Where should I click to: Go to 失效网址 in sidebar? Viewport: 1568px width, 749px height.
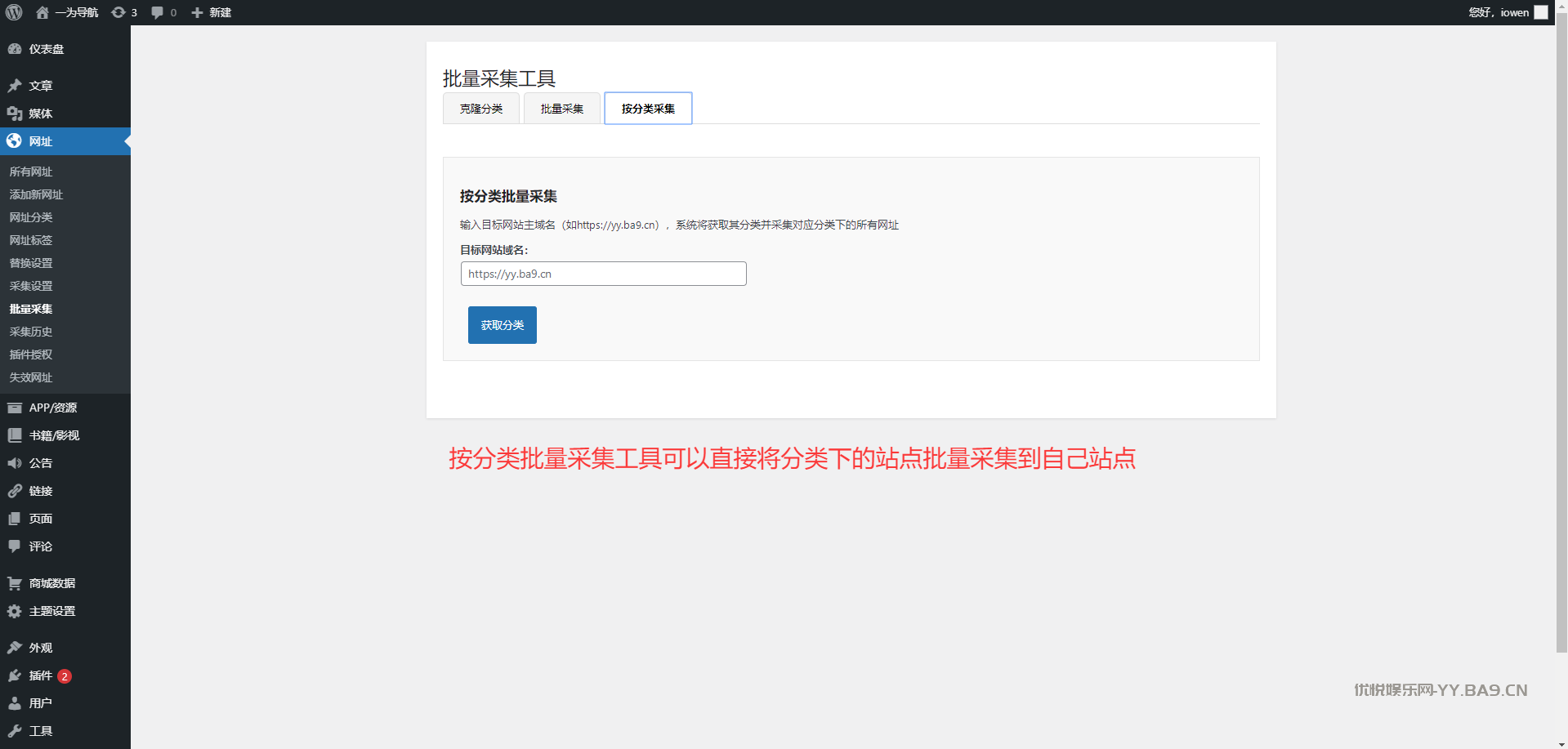pyautogui.click(x=31, y=377)
